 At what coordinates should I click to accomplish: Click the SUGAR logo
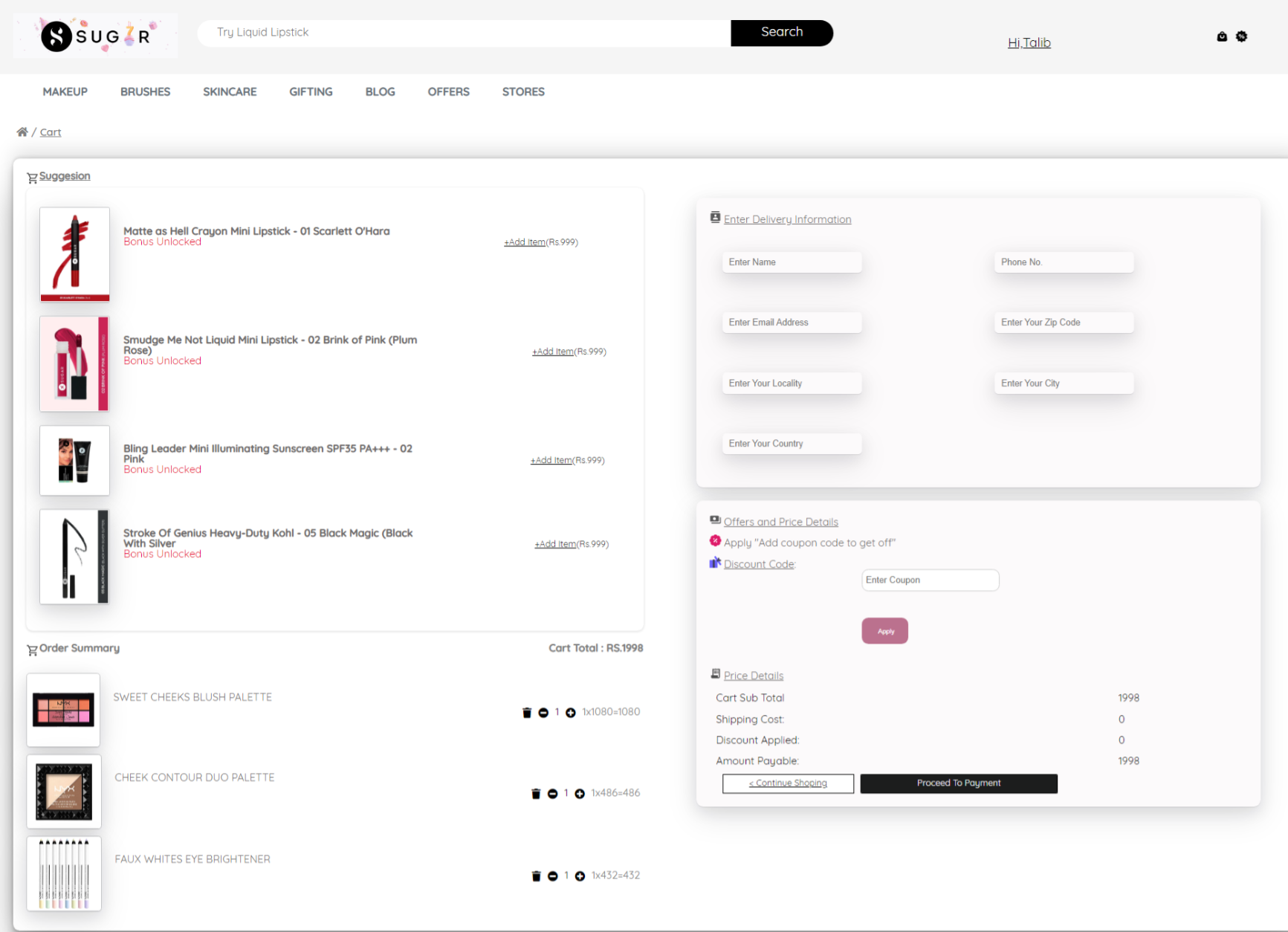95,36
